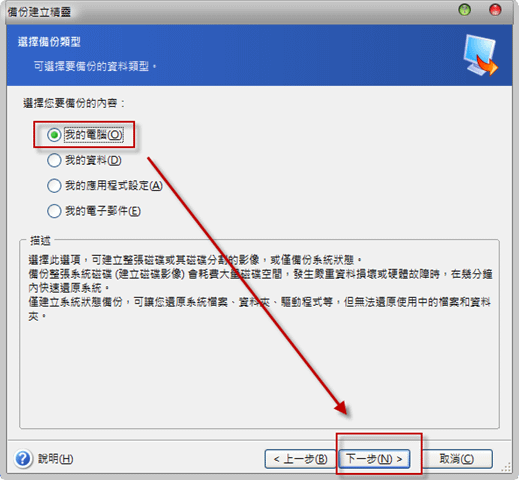Select the 我的電腦(O) radio button
This screenshot has width=519, height=480.
coord(54,135)
